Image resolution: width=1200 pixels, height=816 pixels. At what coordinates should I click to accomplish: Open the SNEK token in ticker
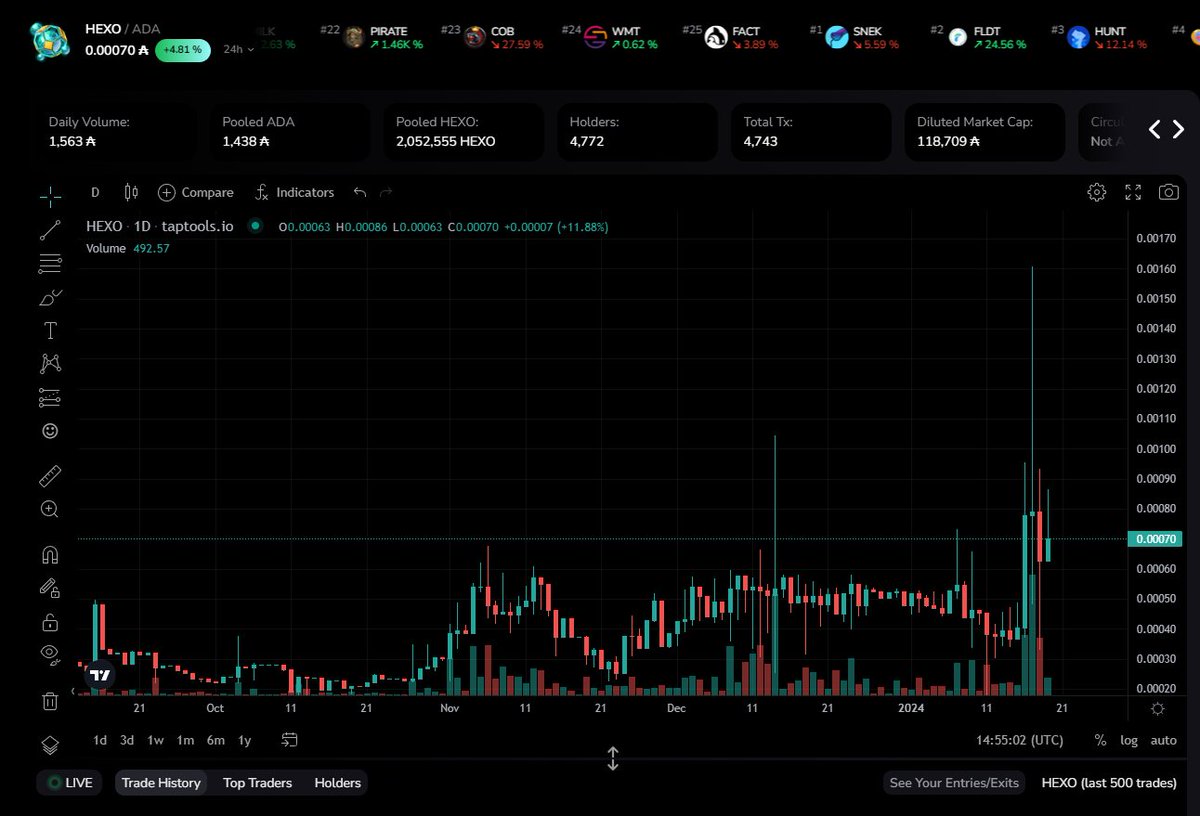863,38
